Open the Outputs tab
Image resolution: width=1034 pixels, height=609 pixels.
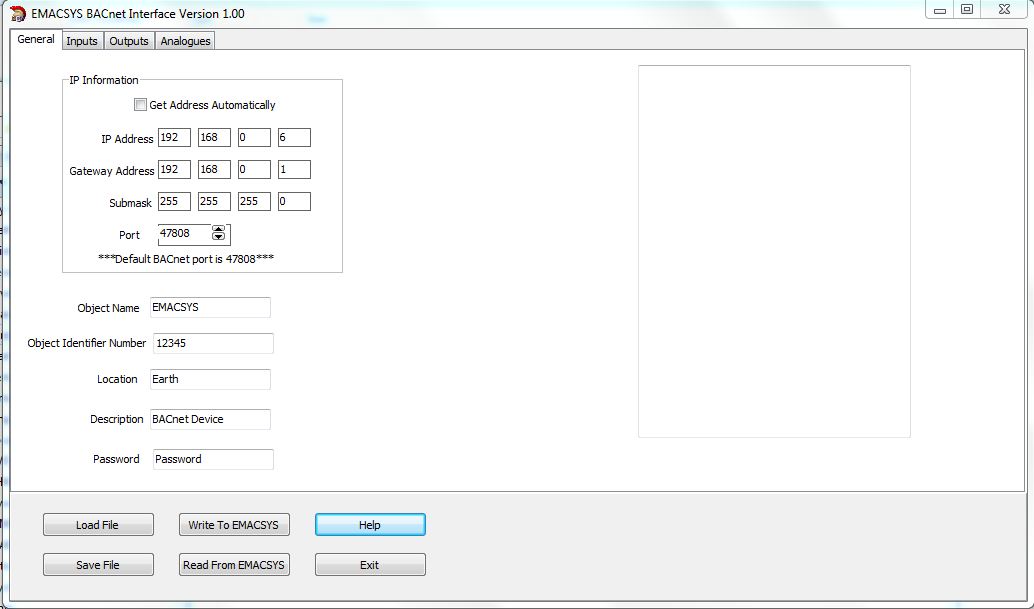click(x=128, y=41)
